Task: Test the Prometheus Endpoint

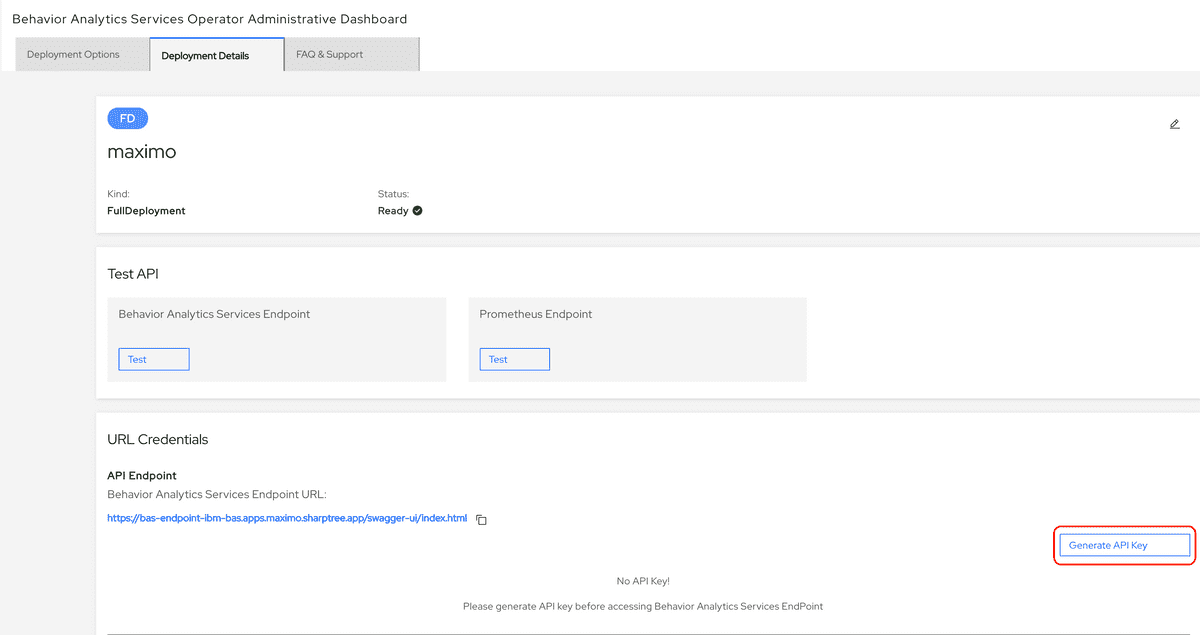Action: pos(514,358)
